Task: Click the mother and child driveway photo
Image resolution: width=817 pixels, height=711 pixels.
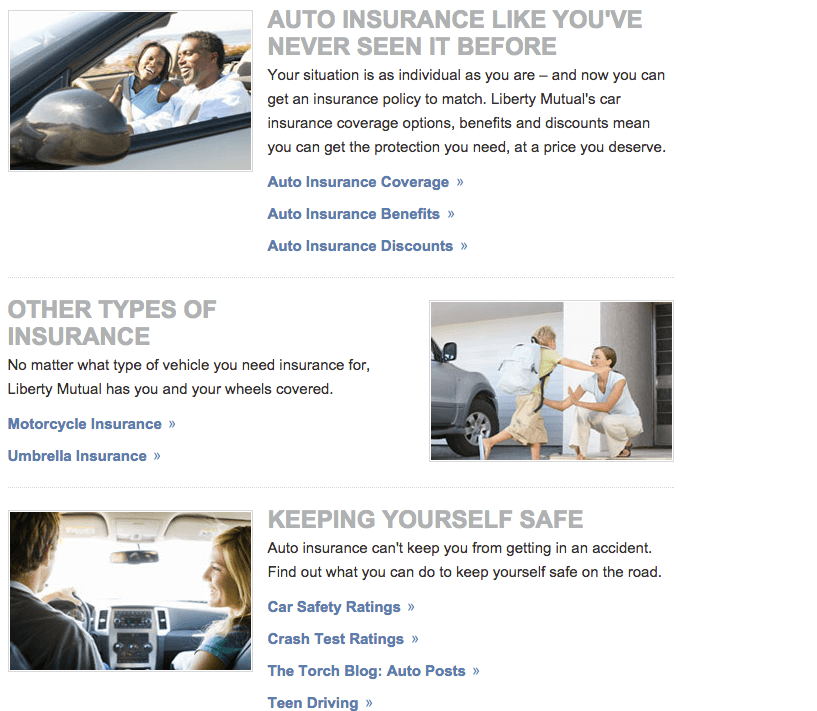Action: 551,381
